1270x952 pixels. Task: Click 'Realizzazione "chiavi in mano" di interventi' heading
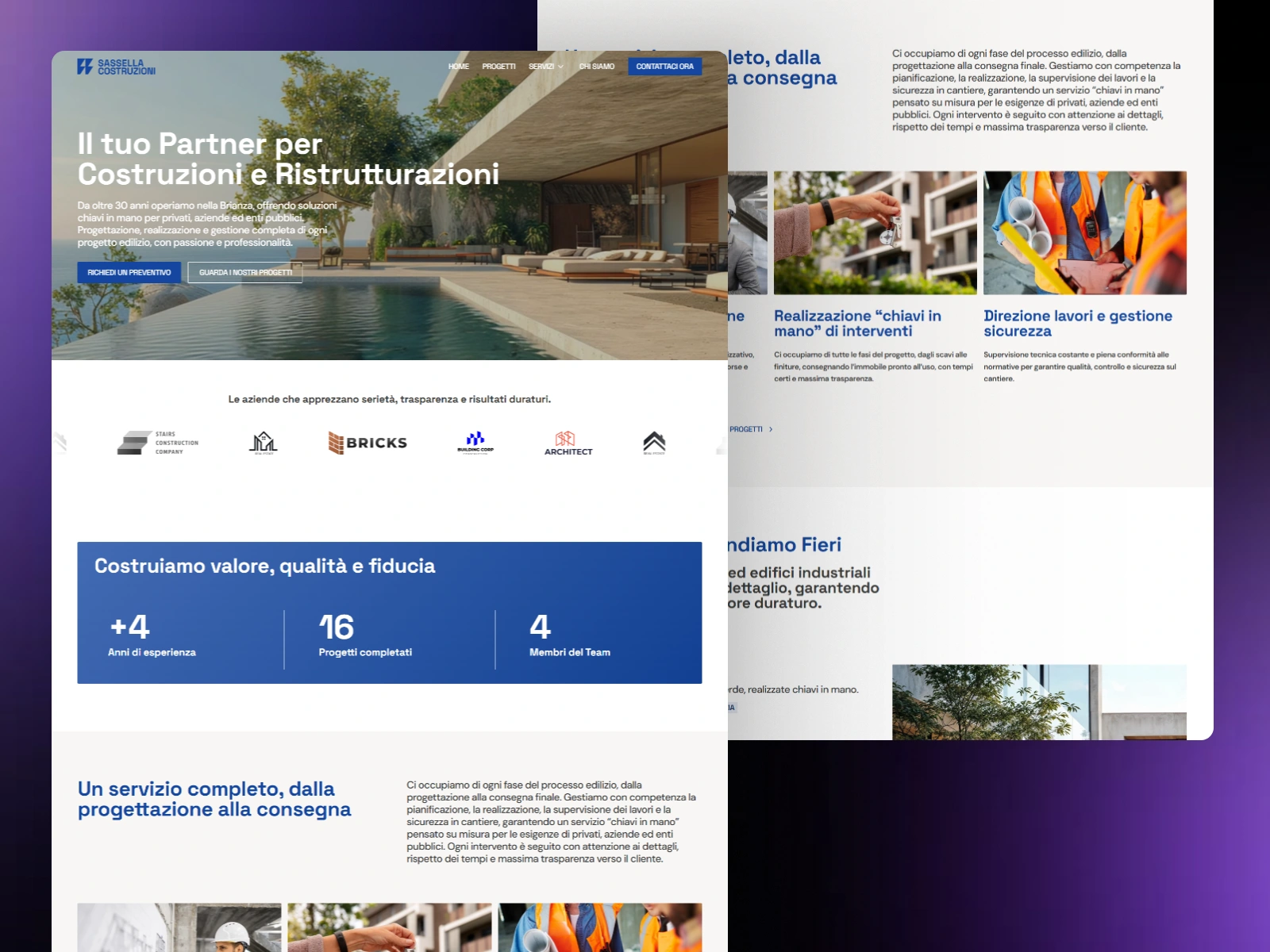click(857, 323)
